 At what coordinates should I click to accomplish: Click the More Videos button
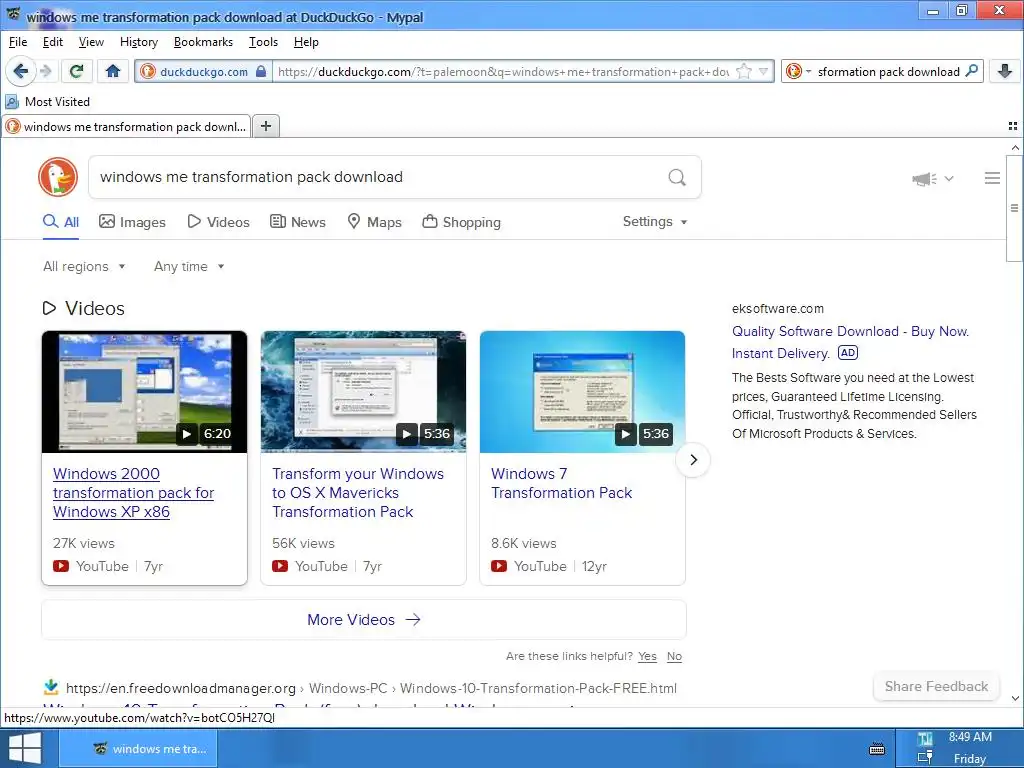tap(364, 620)
